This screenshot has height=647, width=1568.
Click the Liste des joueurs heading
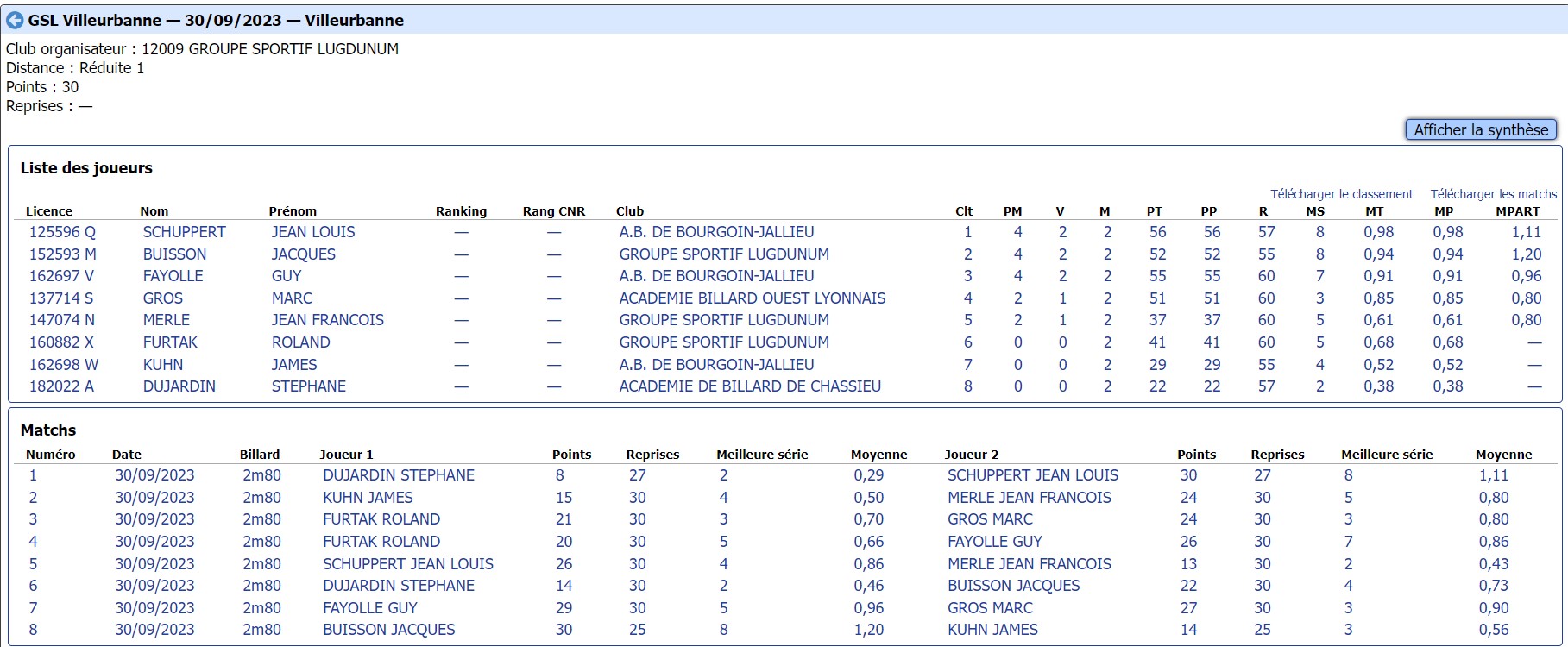[x=86, y=168]
